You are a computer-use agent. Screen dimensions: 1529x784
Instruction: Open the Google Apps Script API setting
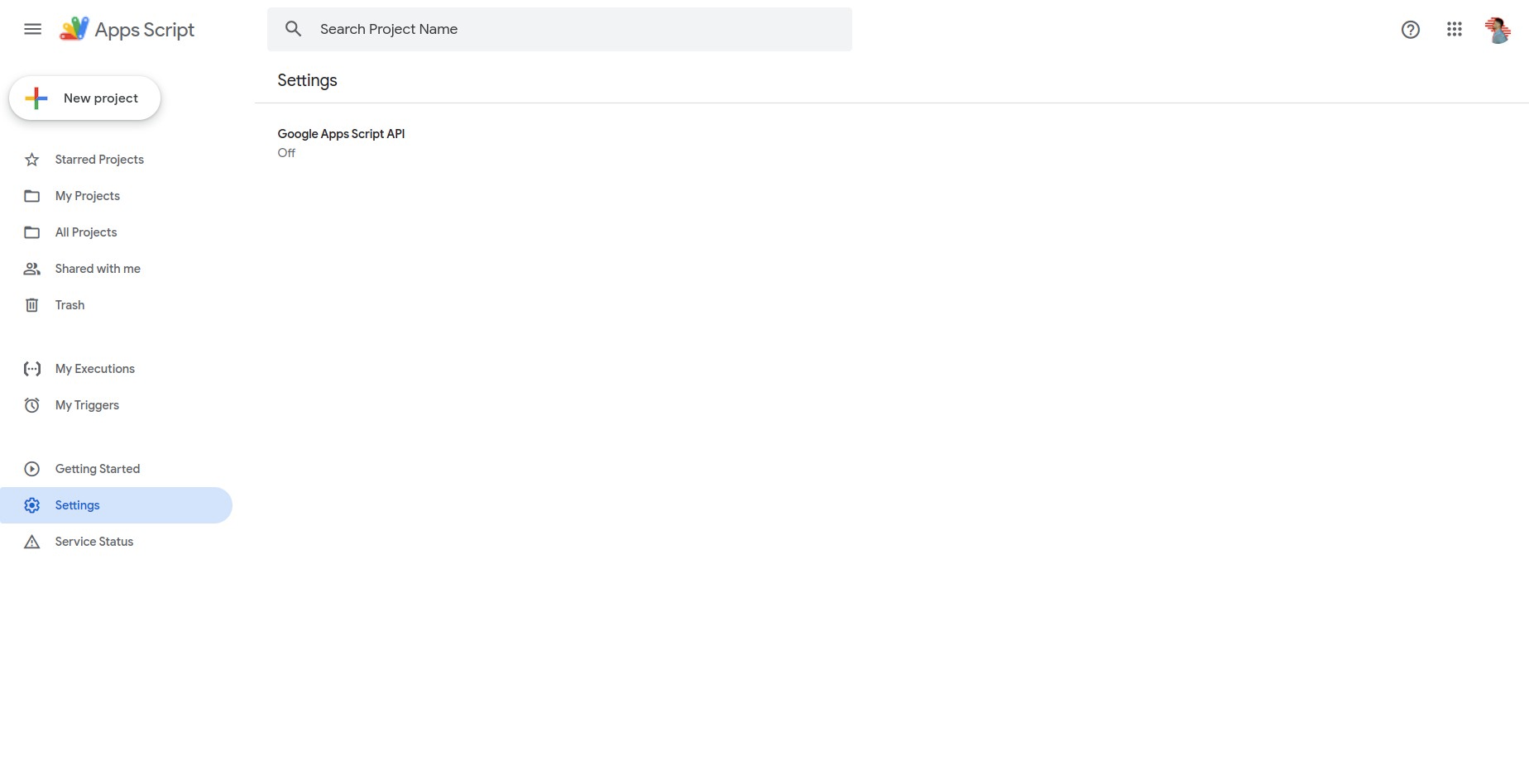(341, 142)
